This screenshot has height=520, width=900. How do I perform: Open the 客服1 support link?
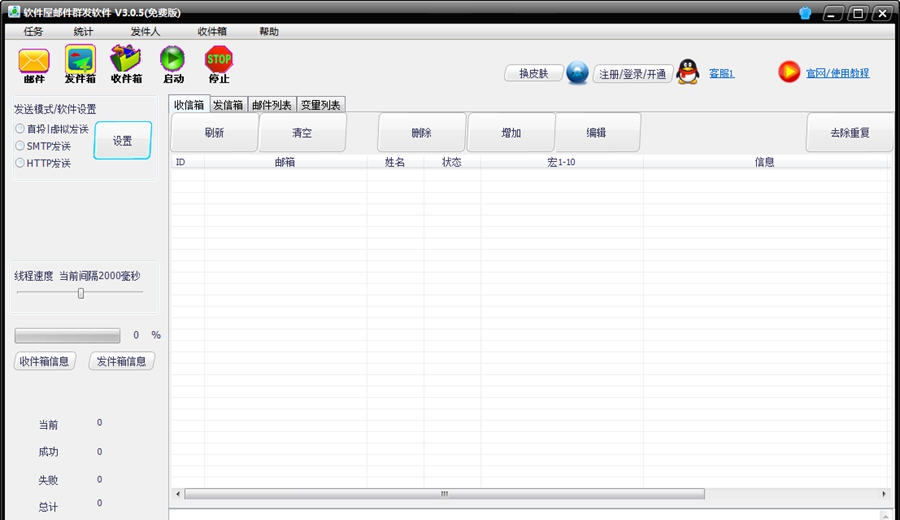tap(721, 73)
